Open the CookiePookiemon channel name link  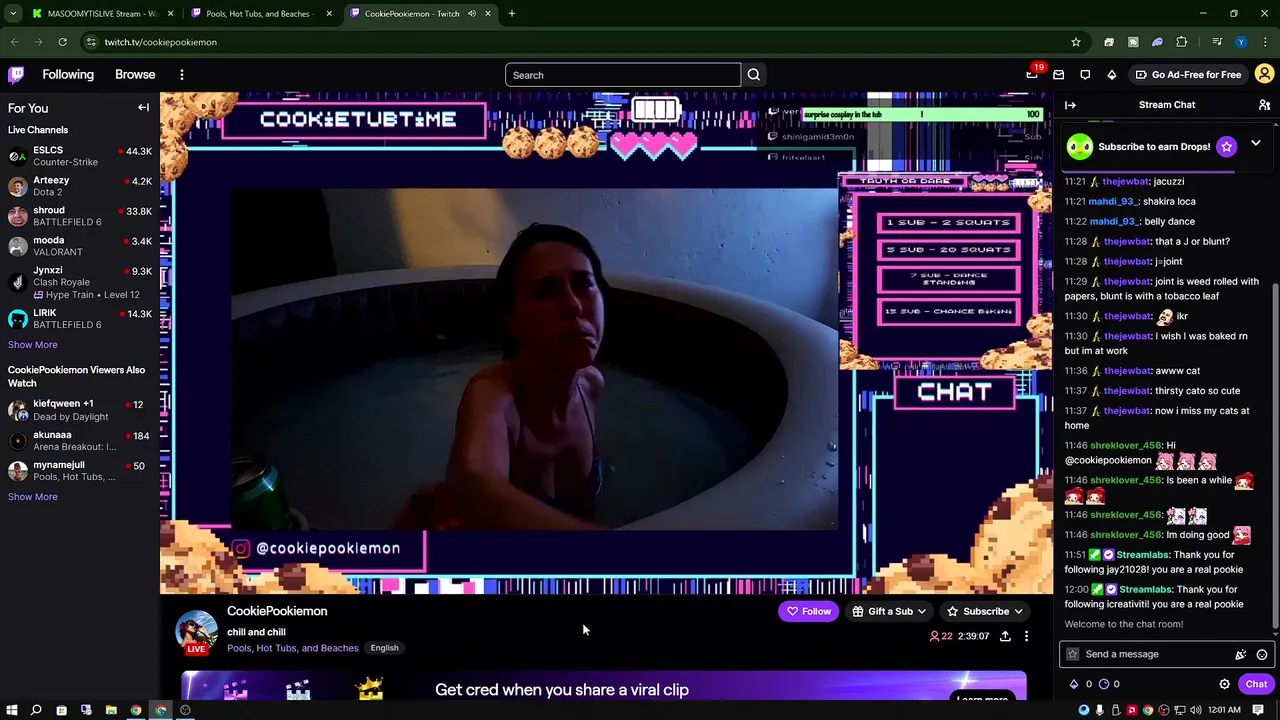[277, 611]
